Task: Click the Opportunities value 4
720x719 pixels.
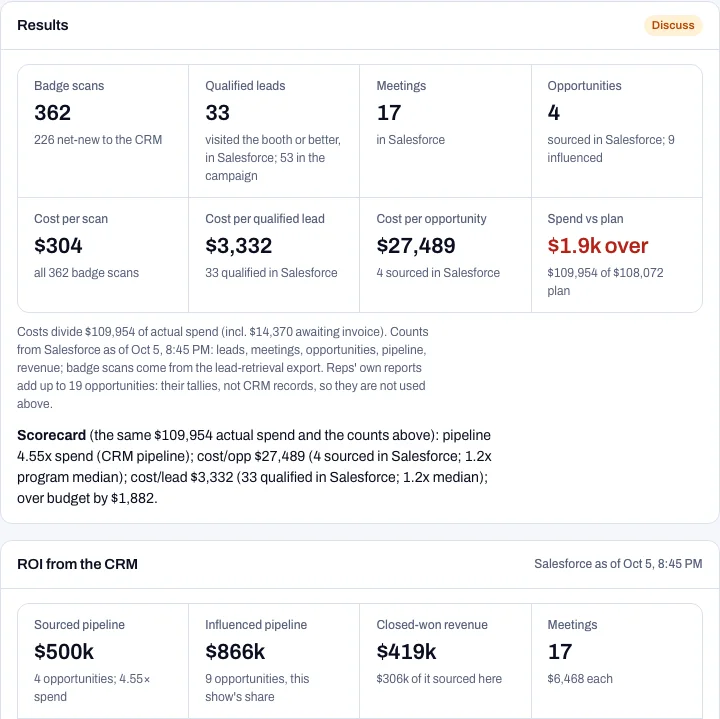Action: [553, 113]
